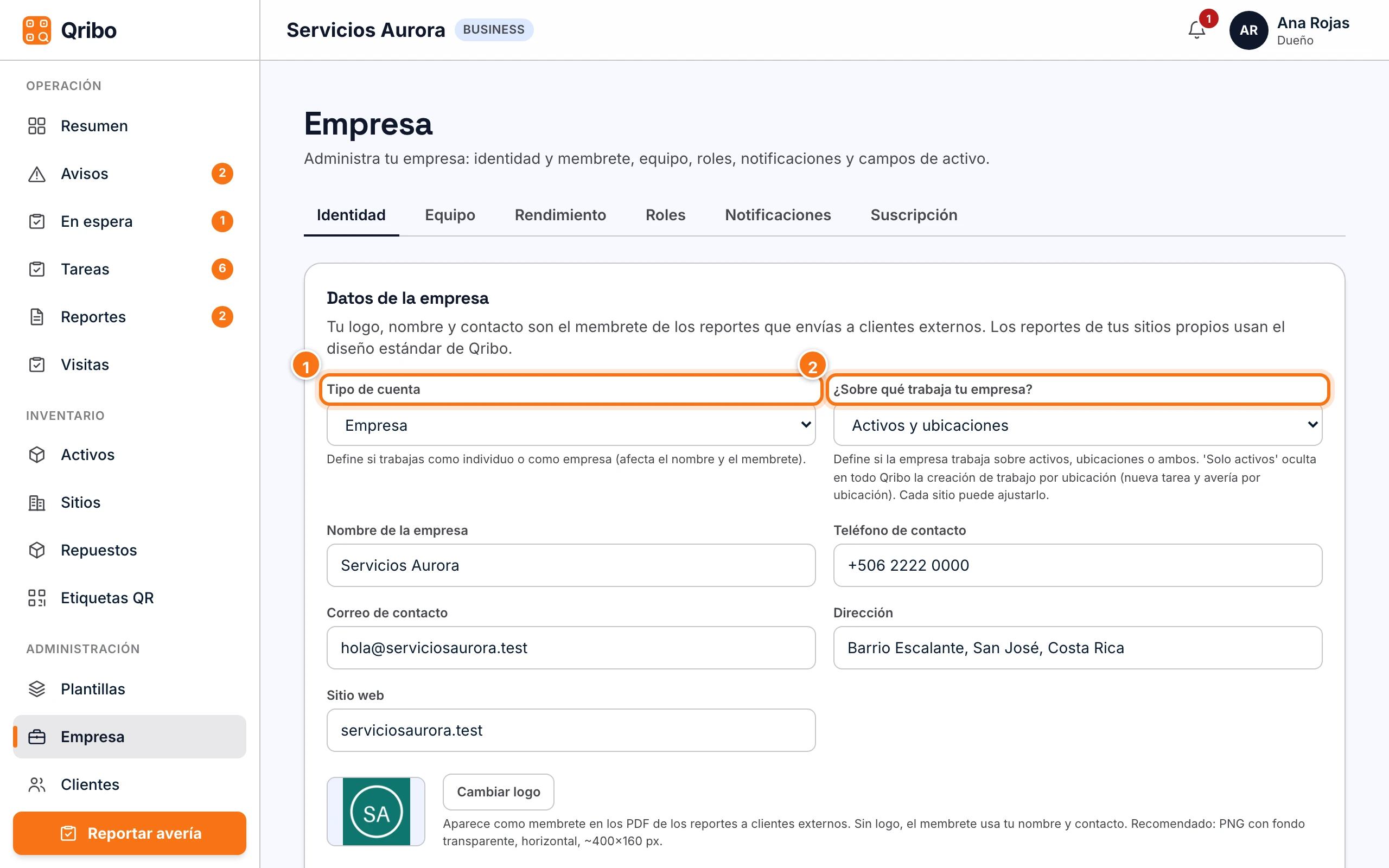Image resolution: width=1389 pixels, height=868 pixels.
Task: Click the Correo de contacto field
Action: point(571,647)
